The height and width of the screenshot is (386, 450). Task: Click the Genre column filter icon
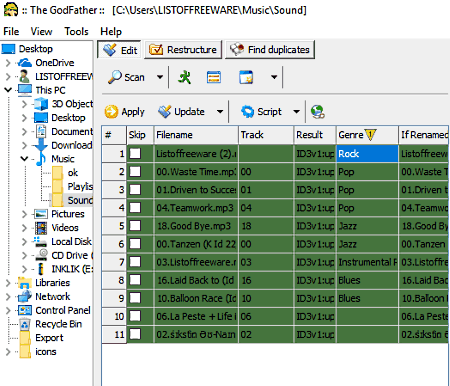(x=370, y=135)
